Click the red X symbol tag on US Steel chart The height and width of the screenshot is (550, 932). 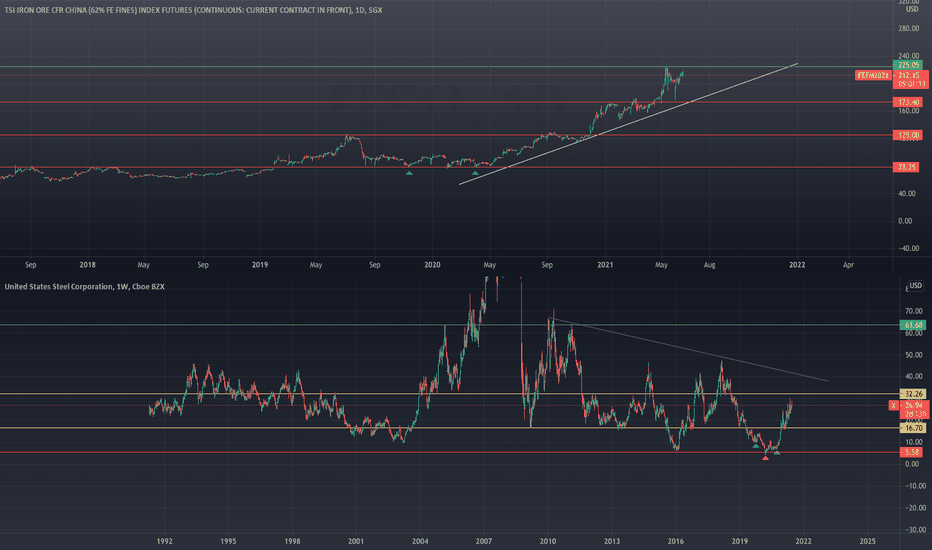click(x=893, y=406)
